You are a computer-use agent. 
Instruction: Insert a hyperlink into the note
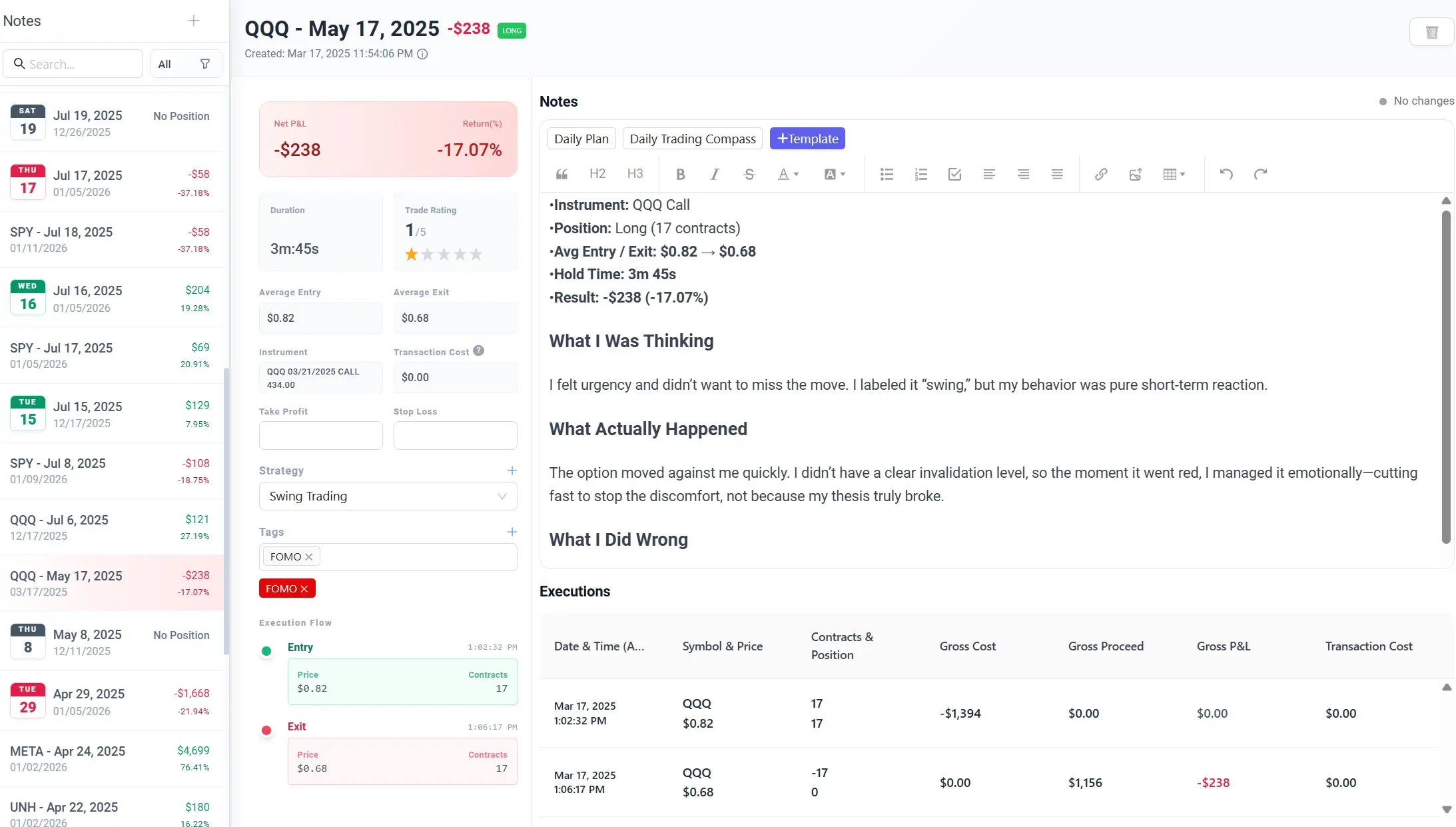(x=1100, y=174)
